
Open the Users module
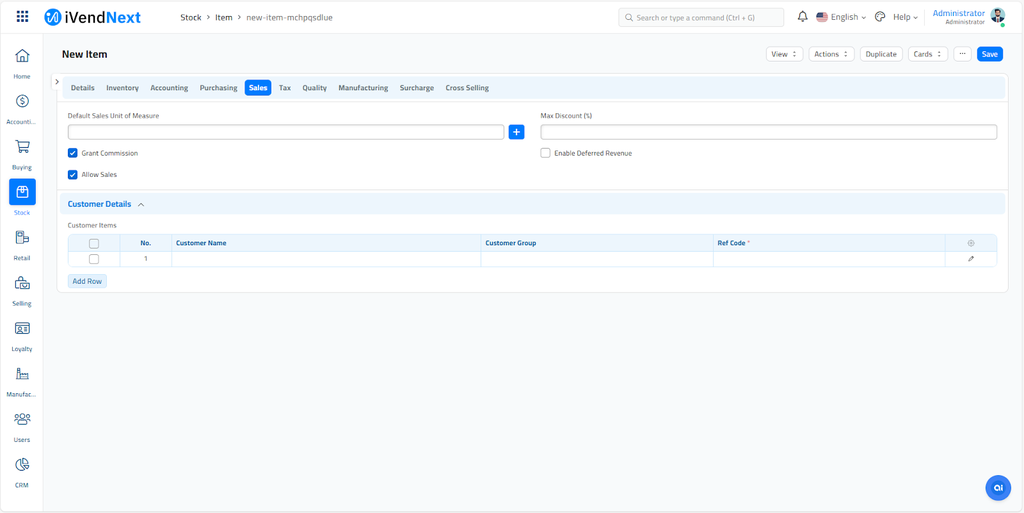tap(22, 426)
